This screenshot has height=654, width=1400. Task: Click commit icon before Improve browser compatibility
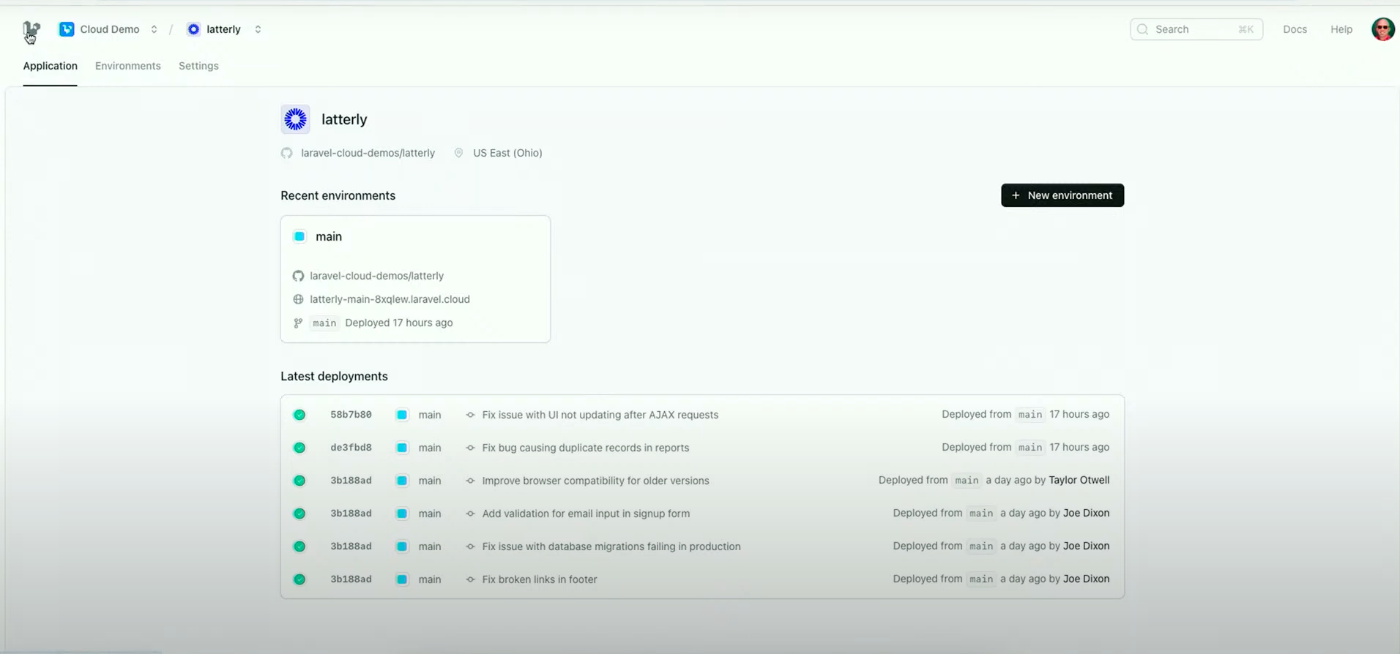[x=470, y=480]
